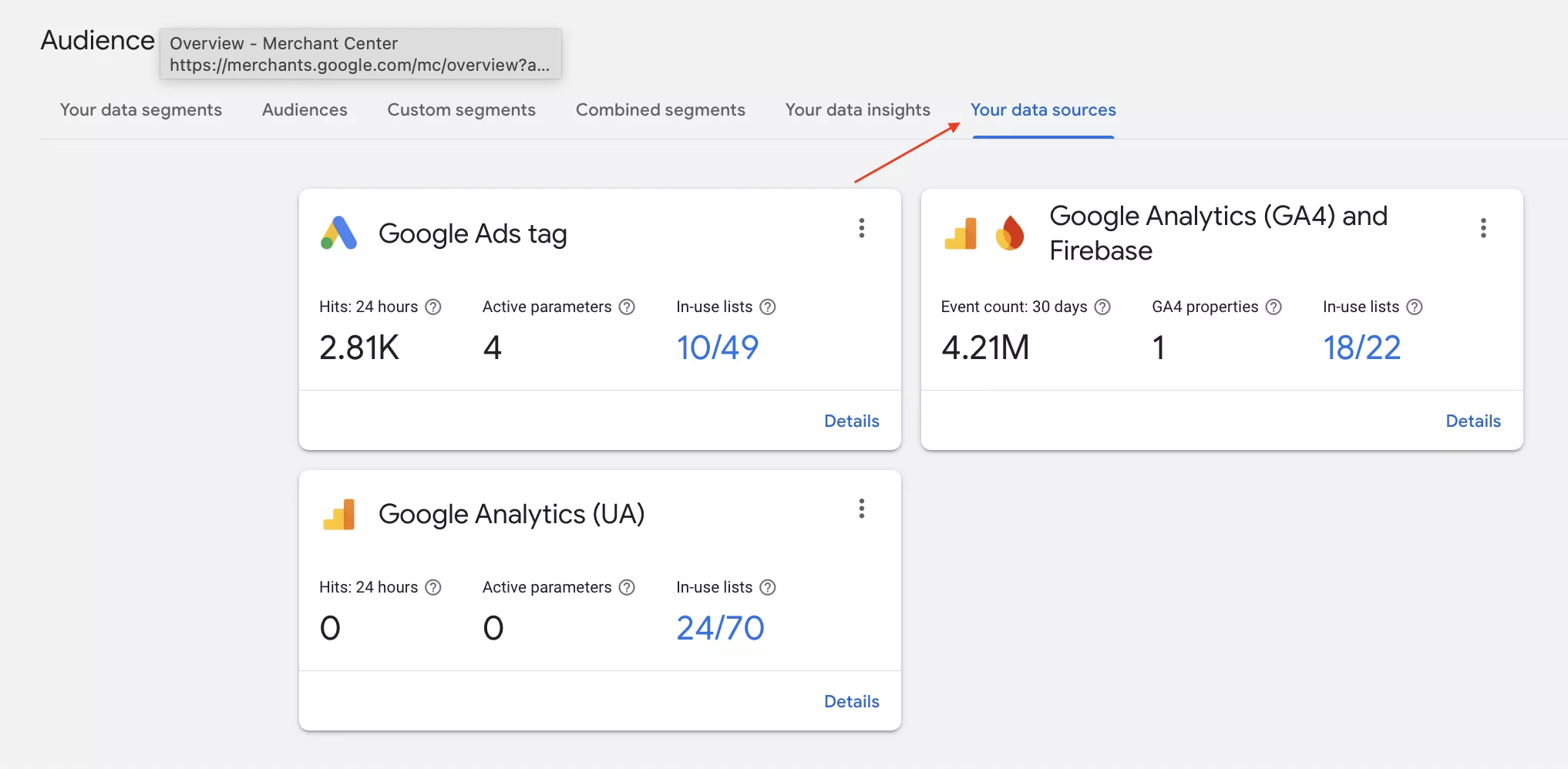Click the Google Ads tag card title
The image size is (1568, 769).
tap(473, 233)
